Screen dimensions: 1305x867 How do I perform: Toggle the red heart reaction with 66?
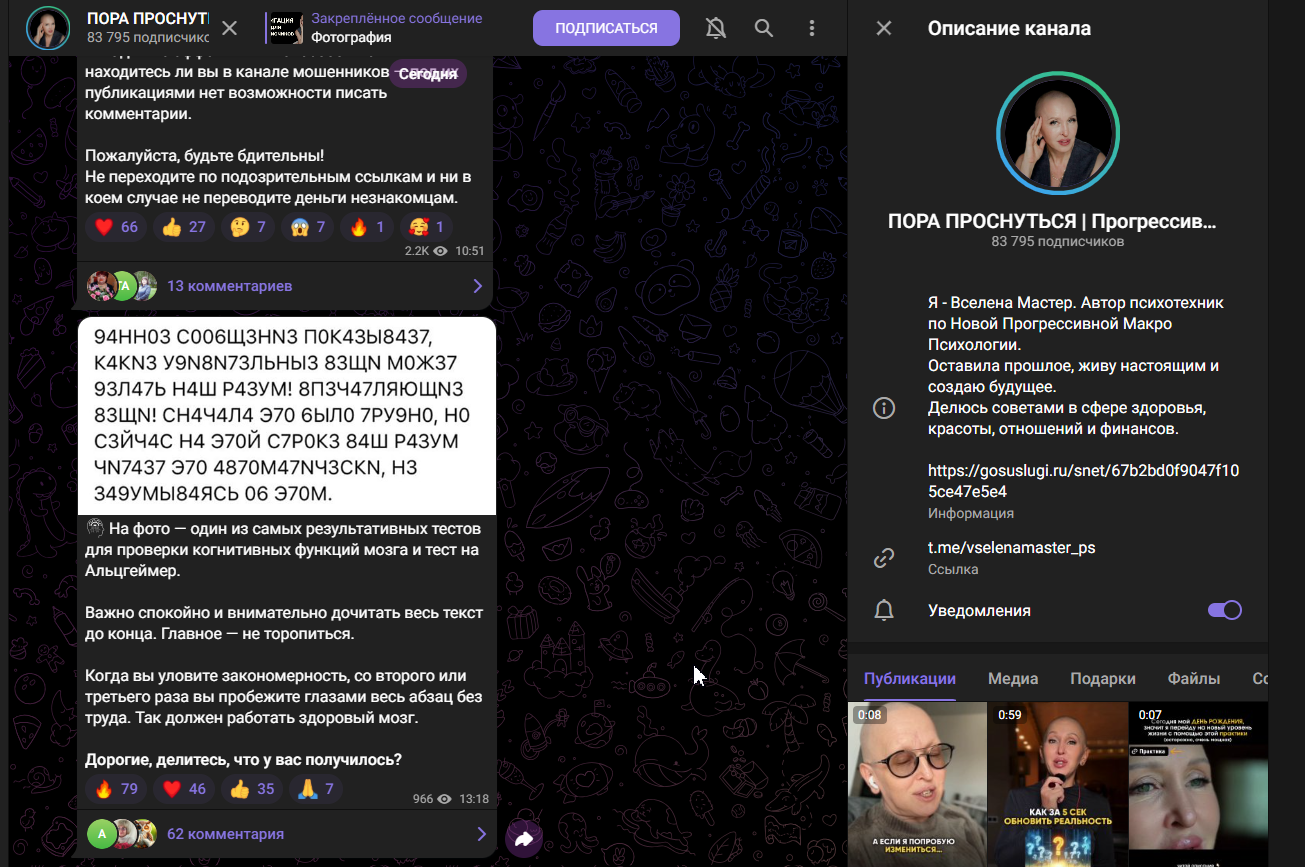(x=116, y=227)
